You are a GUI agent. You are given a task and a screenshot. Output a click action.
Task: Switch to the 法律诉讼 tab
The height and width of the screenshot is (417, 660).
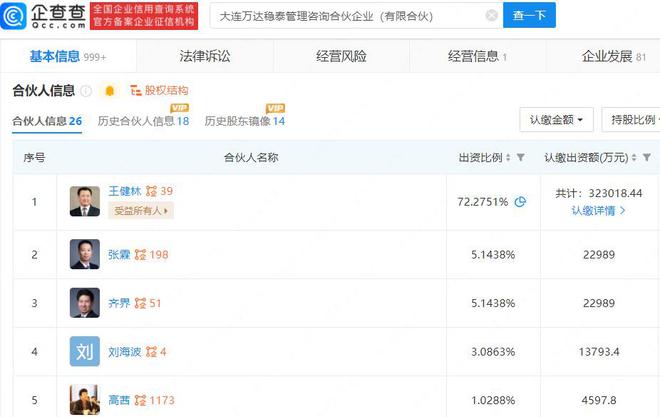pos(205,56)
